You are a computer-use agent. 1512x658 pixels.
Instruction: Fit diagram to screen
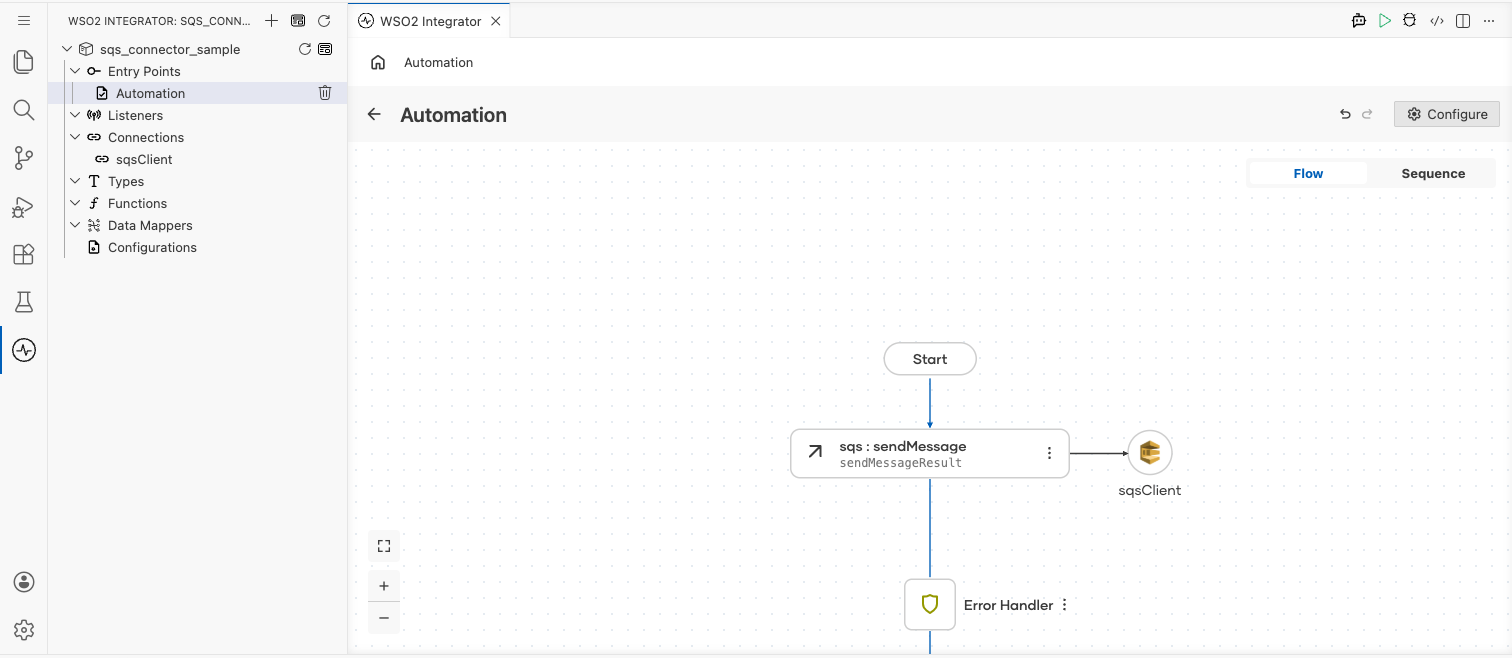pos(384,546)
